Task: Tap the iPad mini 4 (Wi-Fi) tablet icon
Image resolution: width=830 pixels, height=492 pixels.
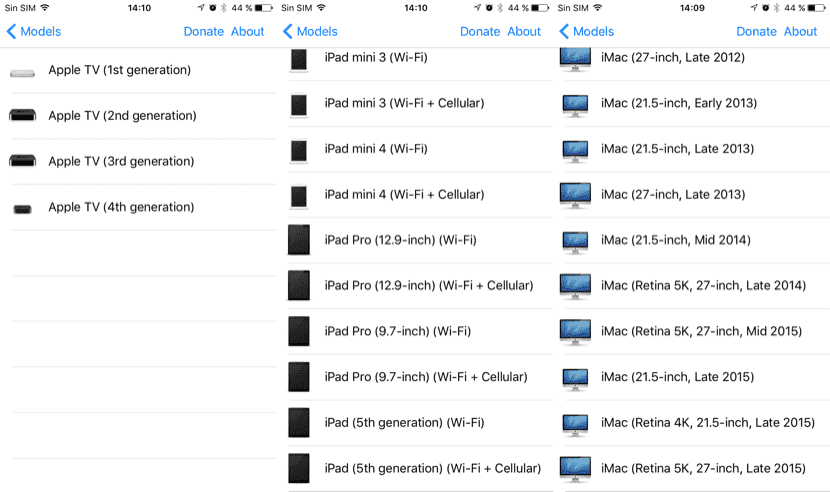Action: 299,151
